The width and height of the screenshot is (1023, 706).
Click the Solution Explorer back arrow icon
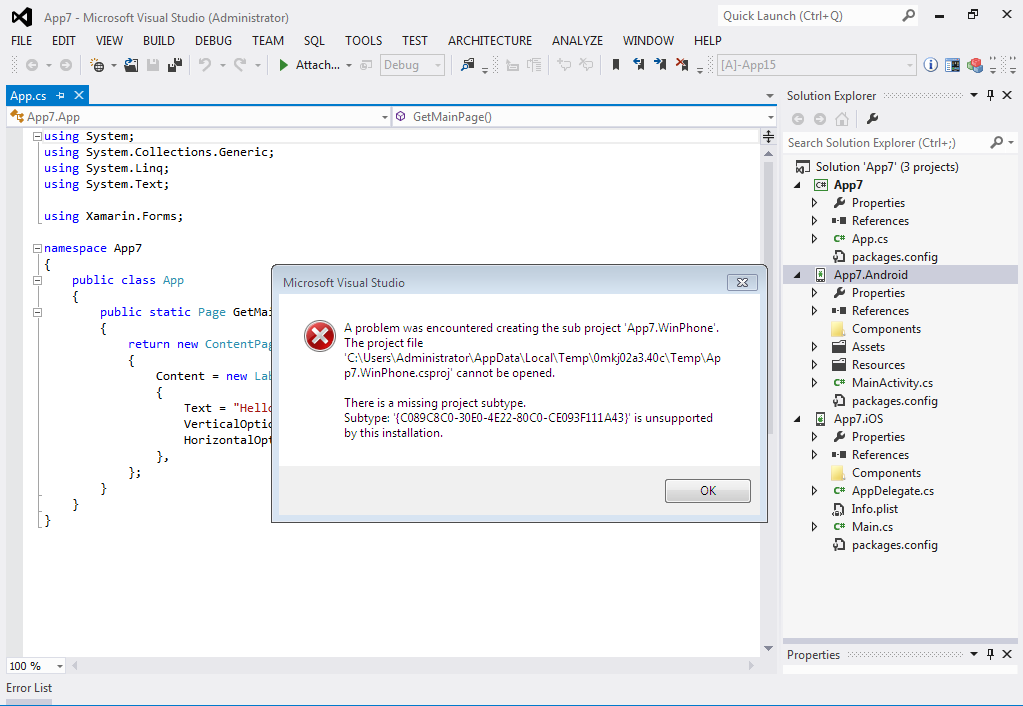[x=798, y=119]
